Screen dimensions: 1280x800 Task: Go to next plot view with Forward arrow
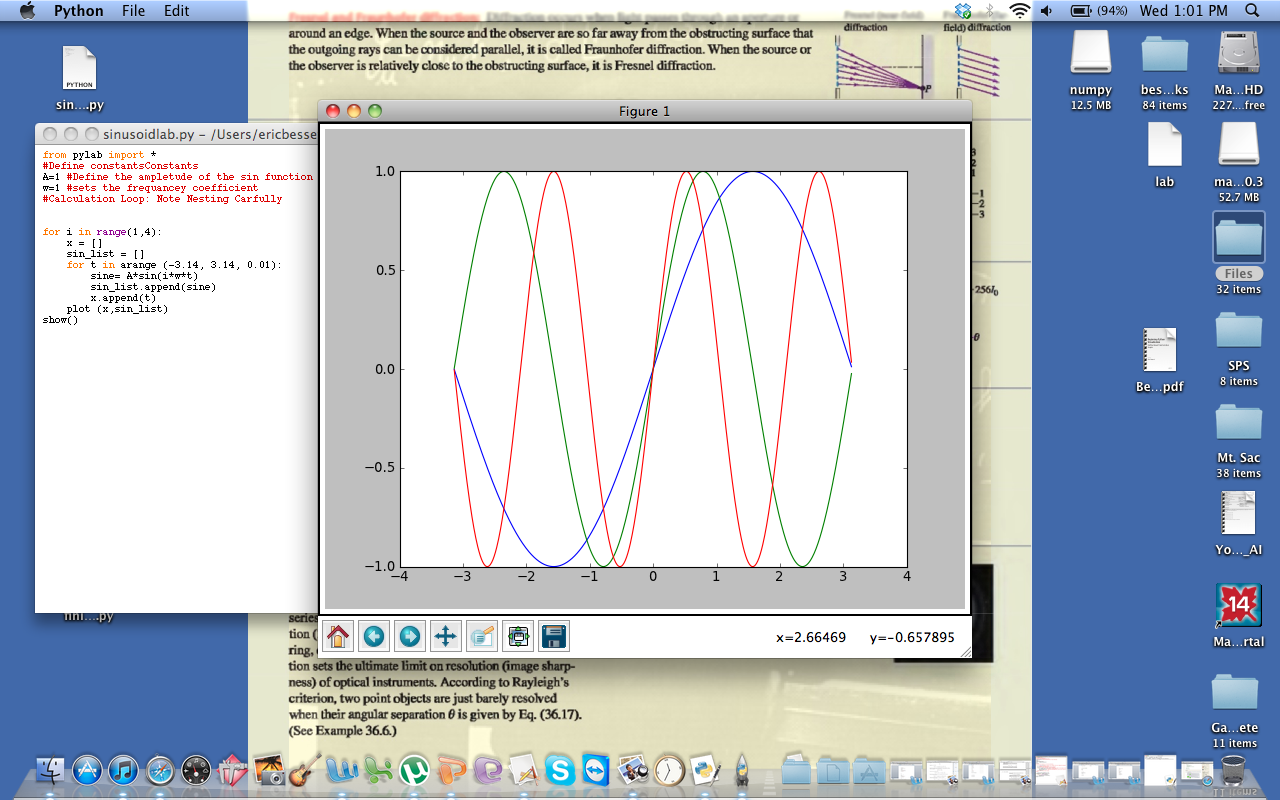pyautogui.click(x=409, y=636)
